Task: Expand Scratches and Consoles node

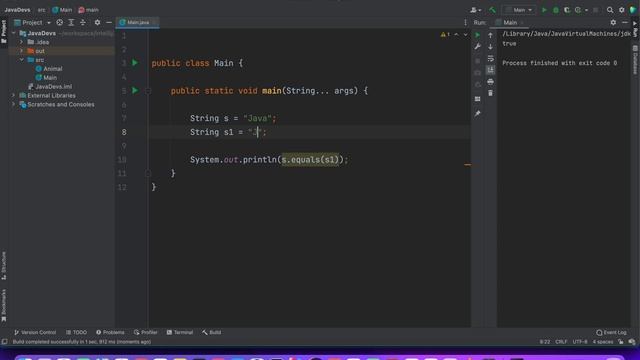Action: click(x=13, y=104)
